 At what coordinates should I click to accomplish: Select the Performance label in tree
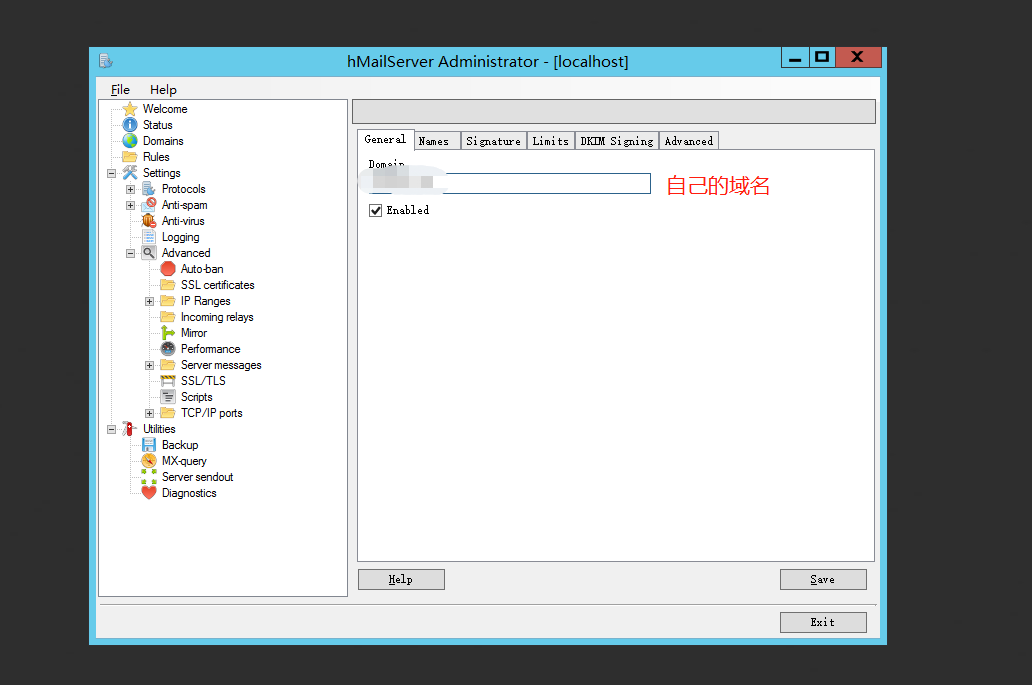click(211, 349)
